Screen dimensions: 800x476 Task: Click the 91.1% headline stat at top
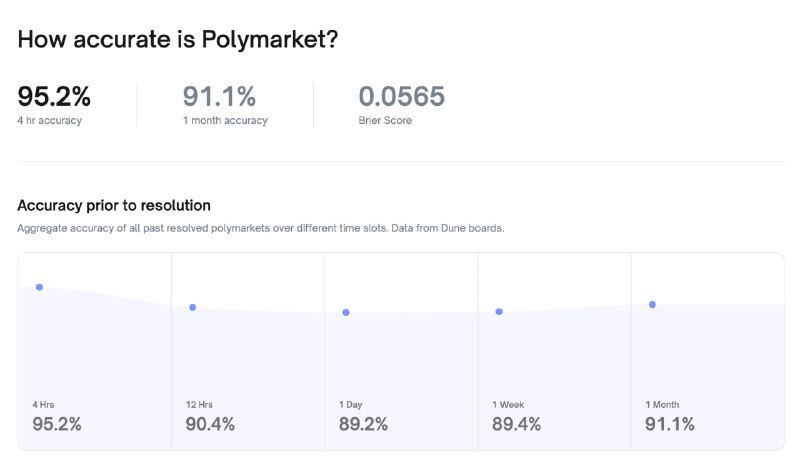click(219, 97)
